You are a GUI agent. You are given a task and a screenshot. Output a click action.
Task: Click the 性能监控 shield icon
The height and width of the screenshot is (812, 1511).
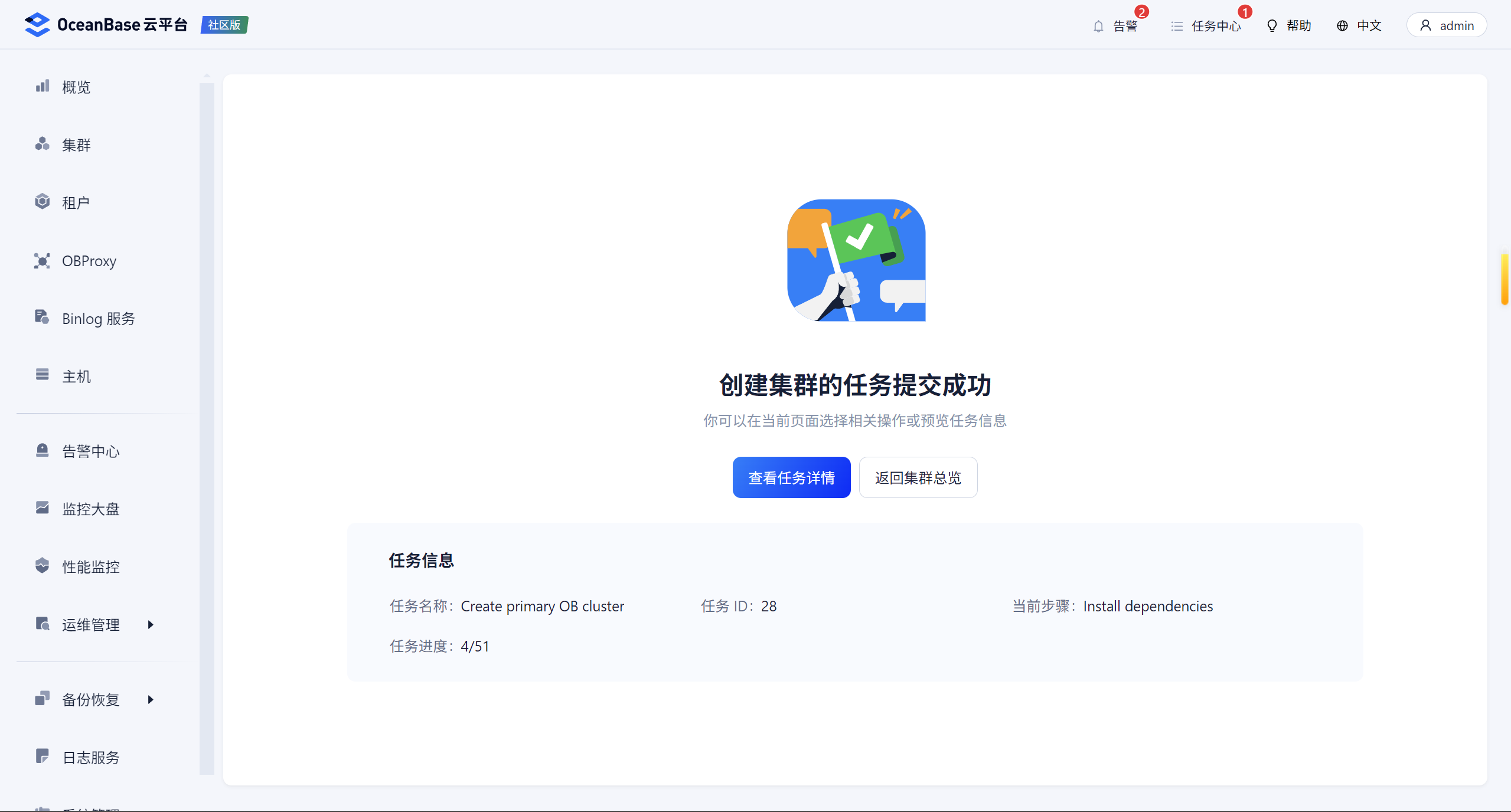tap(42, 565)
